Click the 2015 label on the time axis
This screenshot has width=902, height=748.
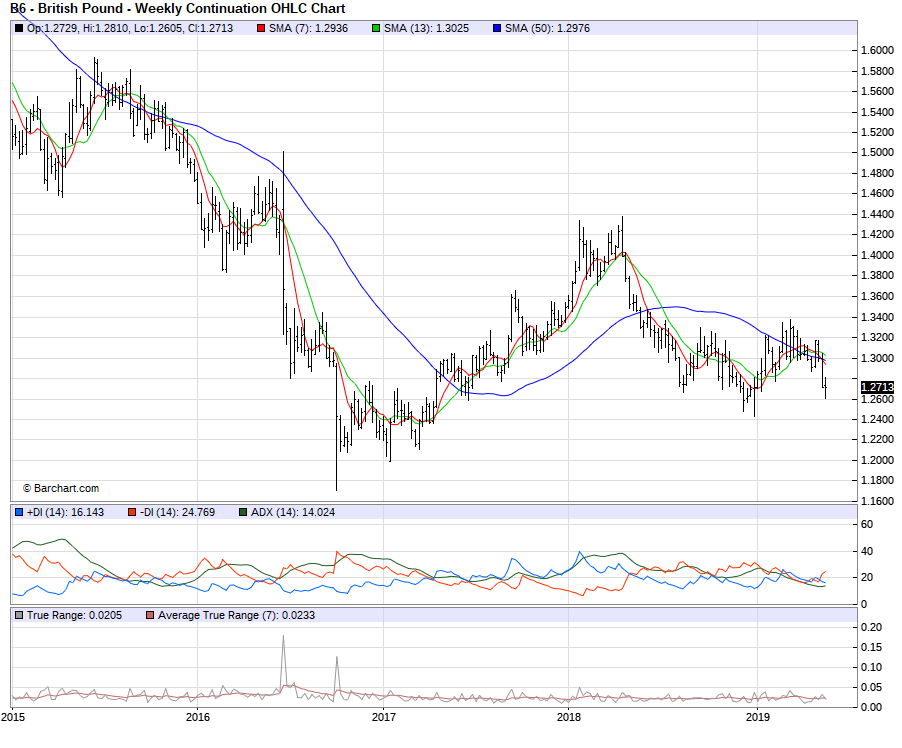pos(14,717)
